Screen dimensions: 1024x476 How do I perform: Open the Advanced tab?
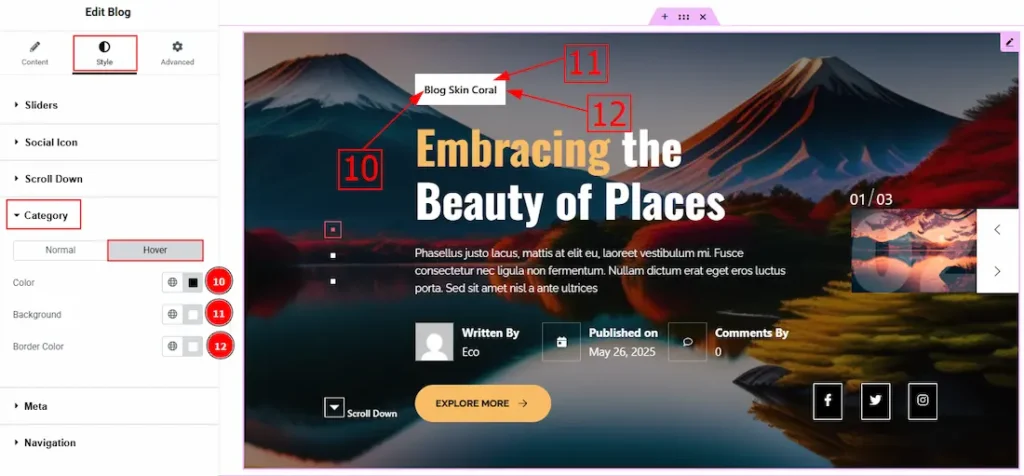[177, 53]
